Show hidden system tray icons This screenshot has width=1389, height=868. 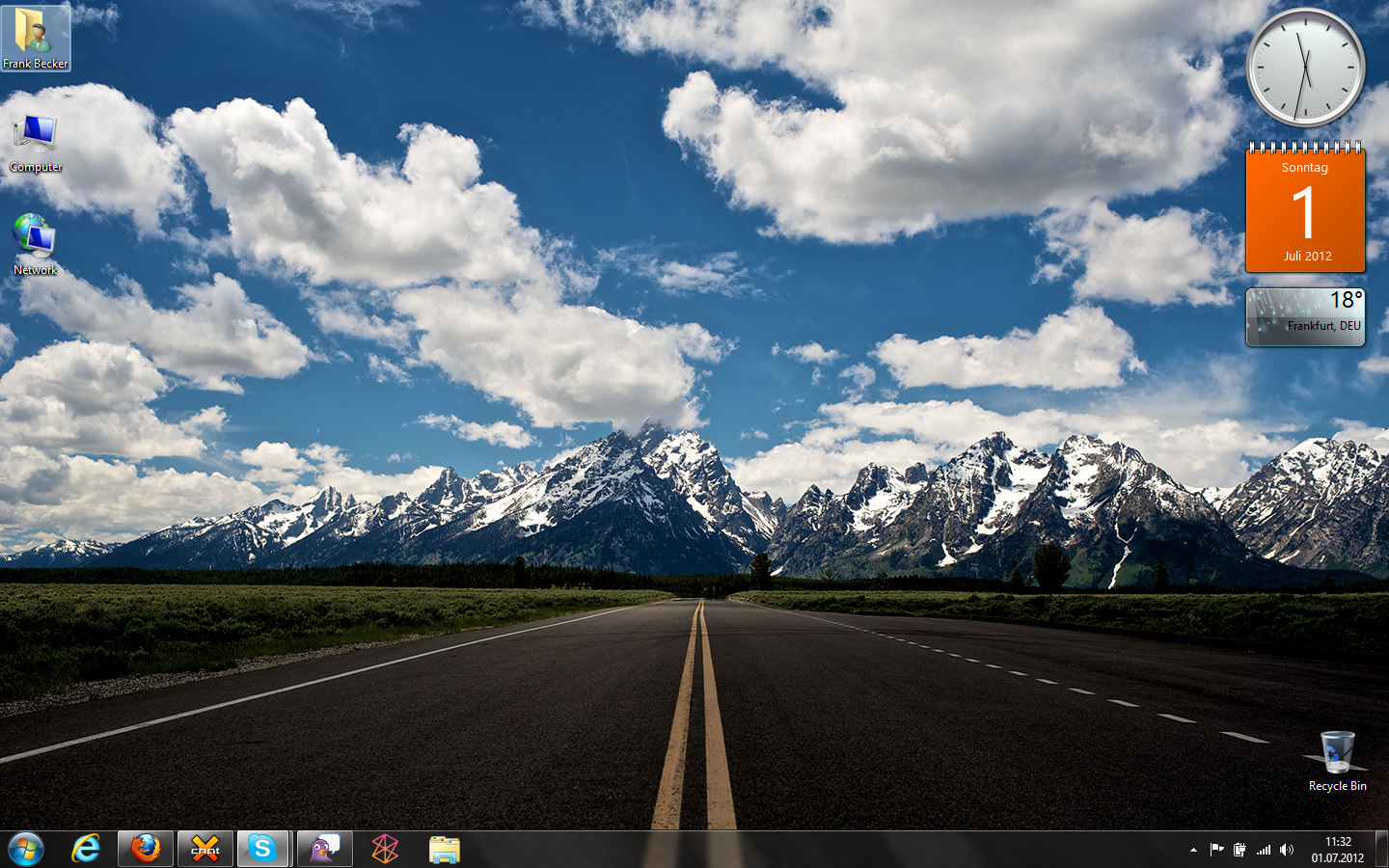click(1193, 850)
